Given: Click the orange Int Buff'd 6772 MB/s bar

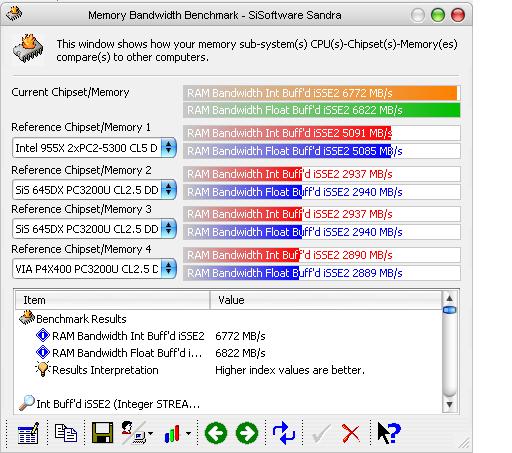Looking at the screenshot, I should pos(321,93).
